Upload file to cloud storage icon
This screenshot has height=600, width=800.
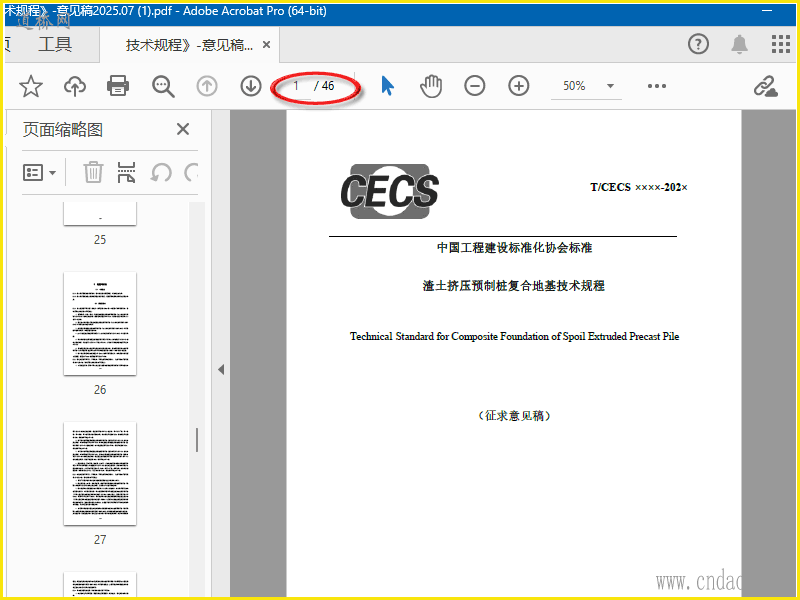pos(74,86)
